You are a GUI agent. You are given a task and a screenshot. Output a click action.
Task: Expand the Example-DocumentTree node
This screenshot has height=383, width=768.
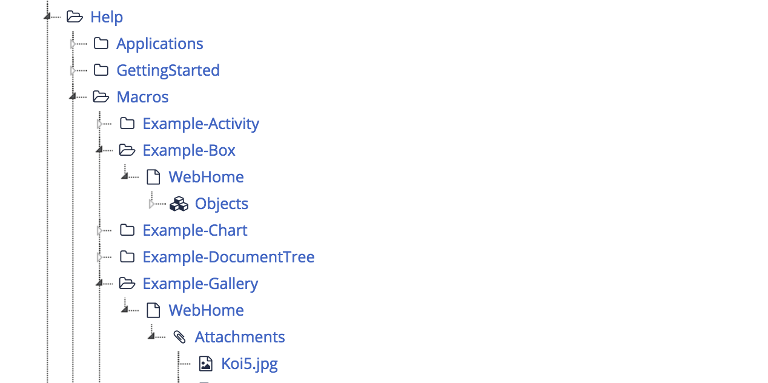[x=99, y=257]
